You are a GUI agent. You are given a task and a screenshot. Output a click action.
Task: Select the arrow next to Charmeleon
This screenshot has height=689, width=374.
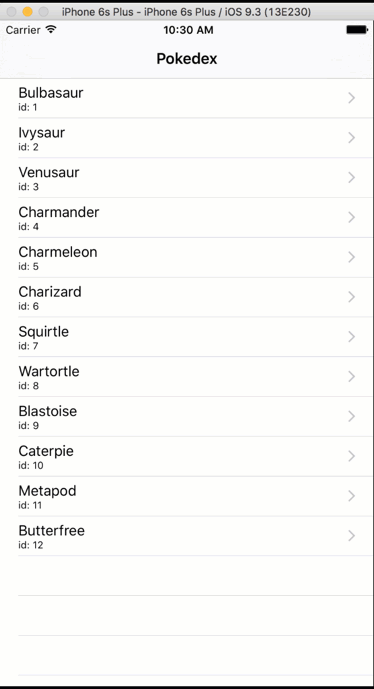352,257
